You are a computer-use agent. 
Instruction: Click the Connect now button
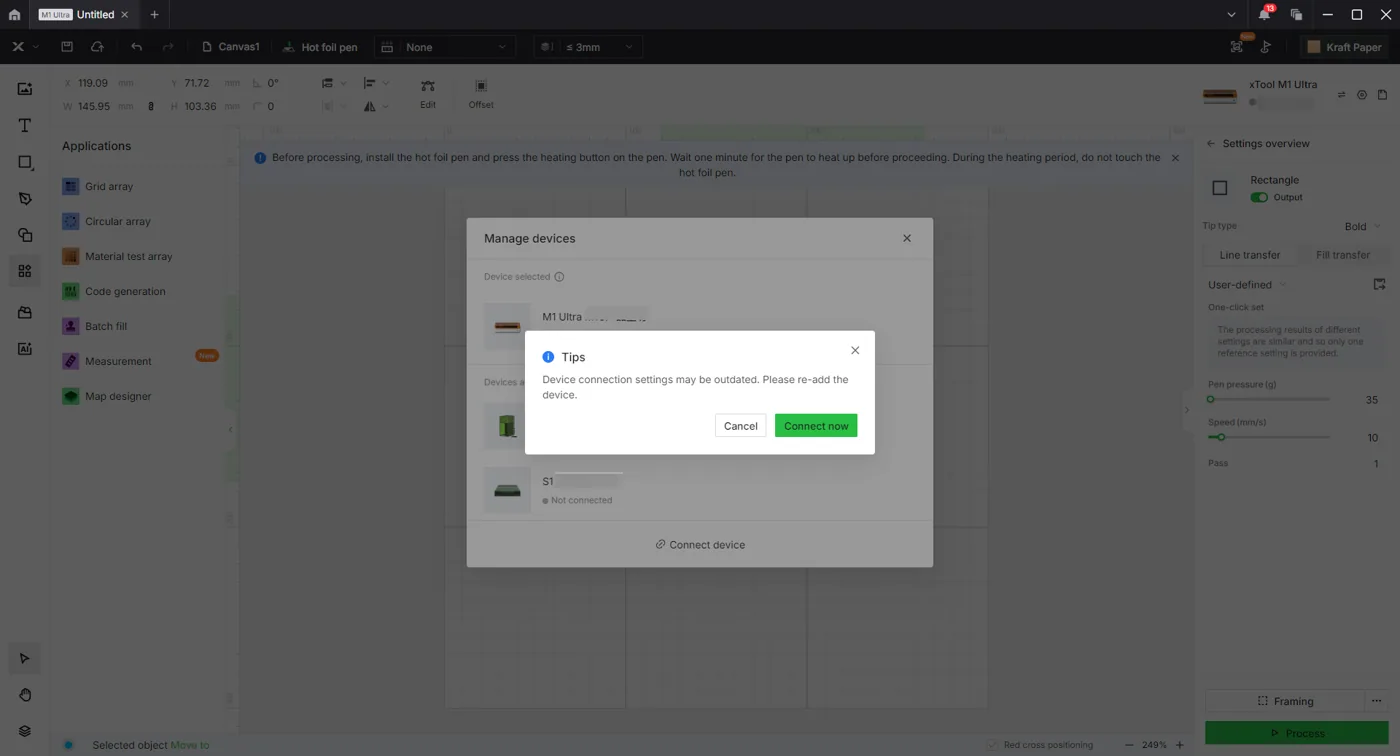816,426
